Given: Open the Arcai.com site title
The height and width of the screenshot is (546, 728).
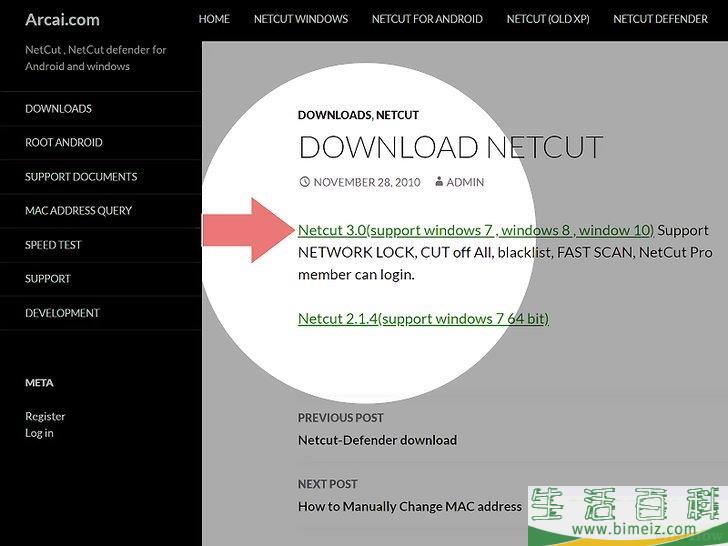Looking at the screenshot, I should pos(62,20).
